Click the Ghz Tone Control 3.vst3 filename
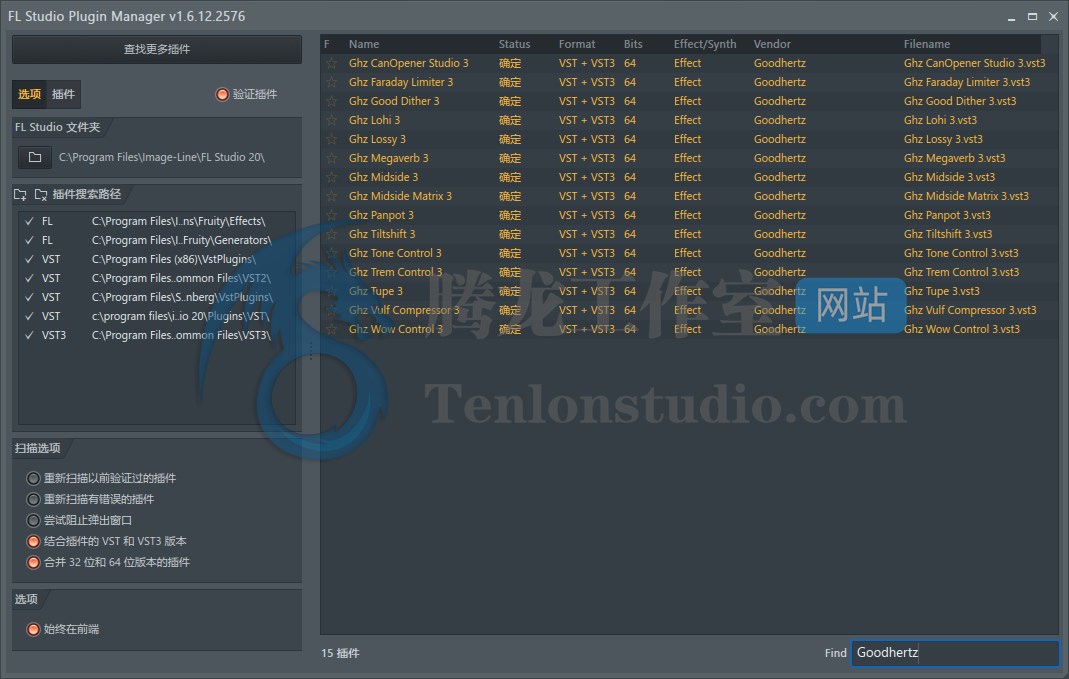Viewport: 1069px width, 679px height. click(x=961, y=254)
